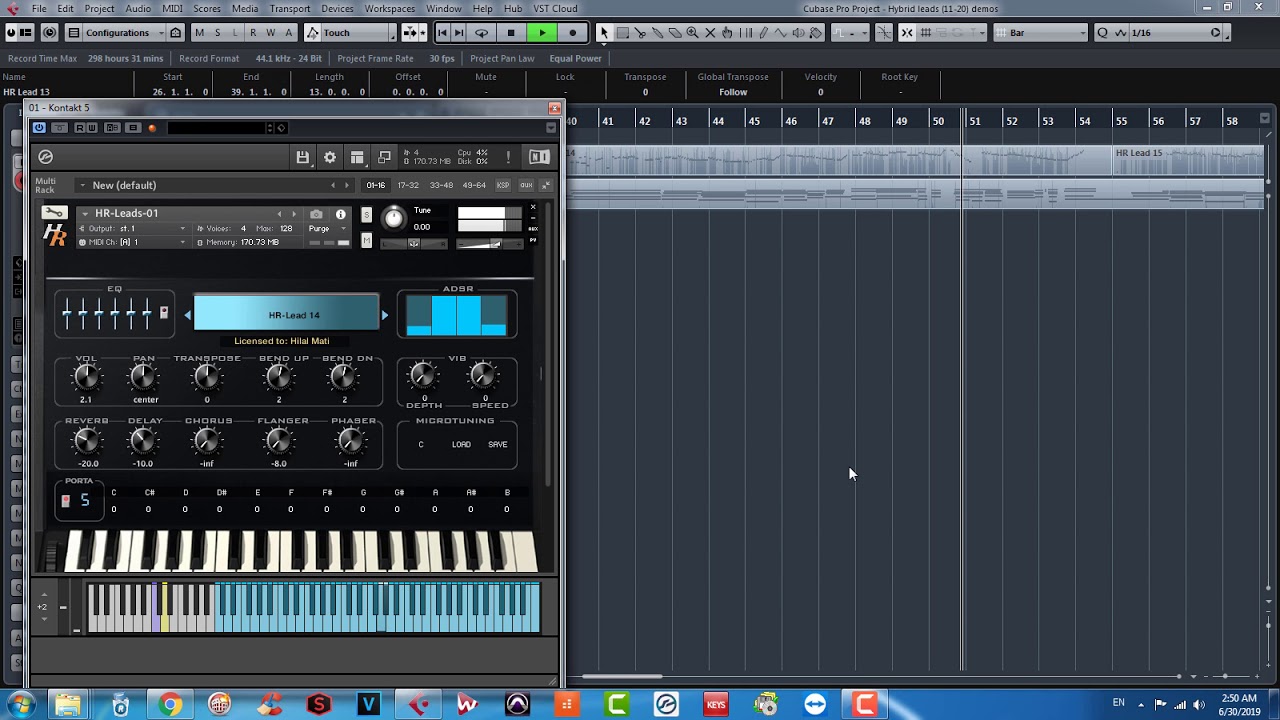Toggle the Porta switch

66,501
